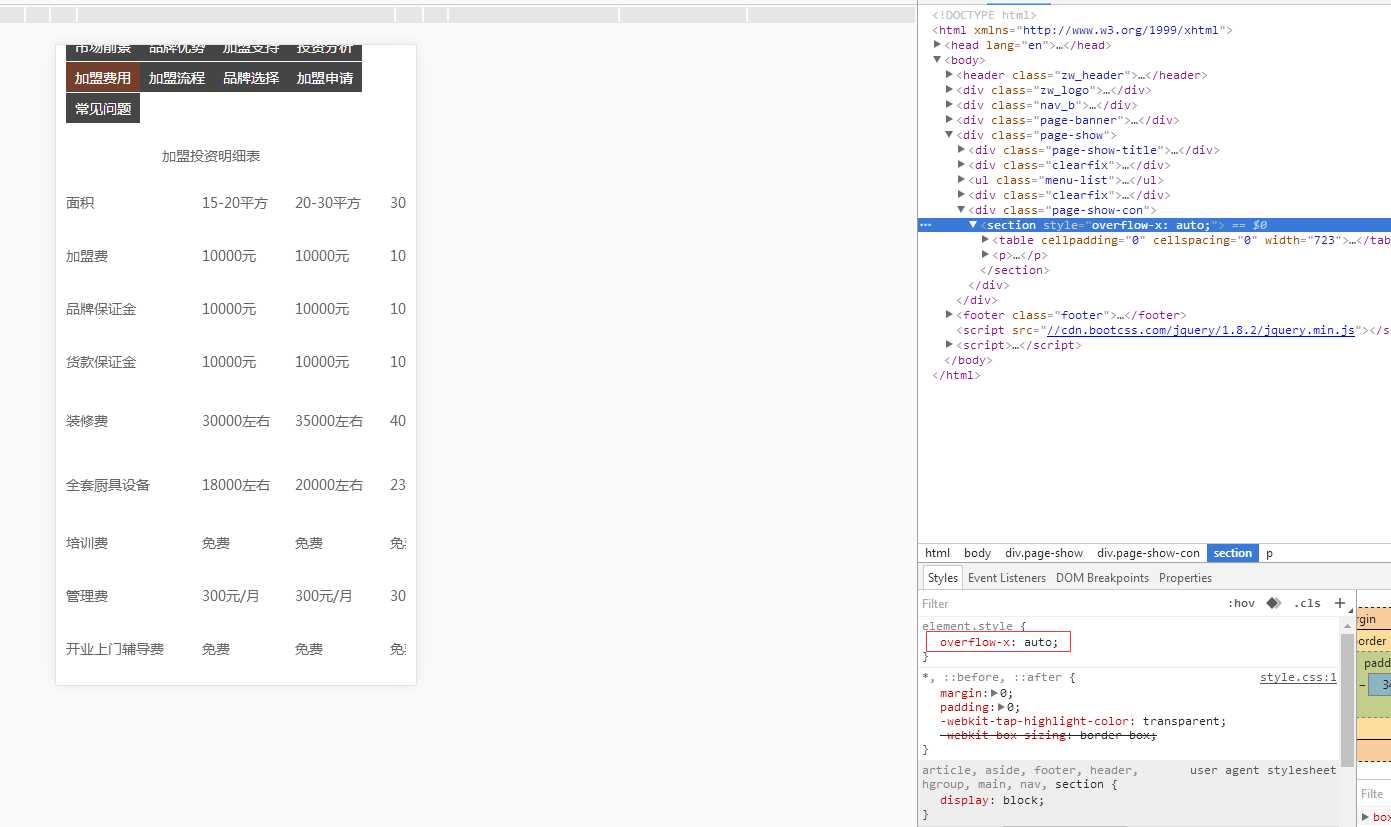Image resolution: width=1391 pixels, height=827 pixels.
Task: Collapse the div class page-show-con node
Action: (x=961, y=210)
